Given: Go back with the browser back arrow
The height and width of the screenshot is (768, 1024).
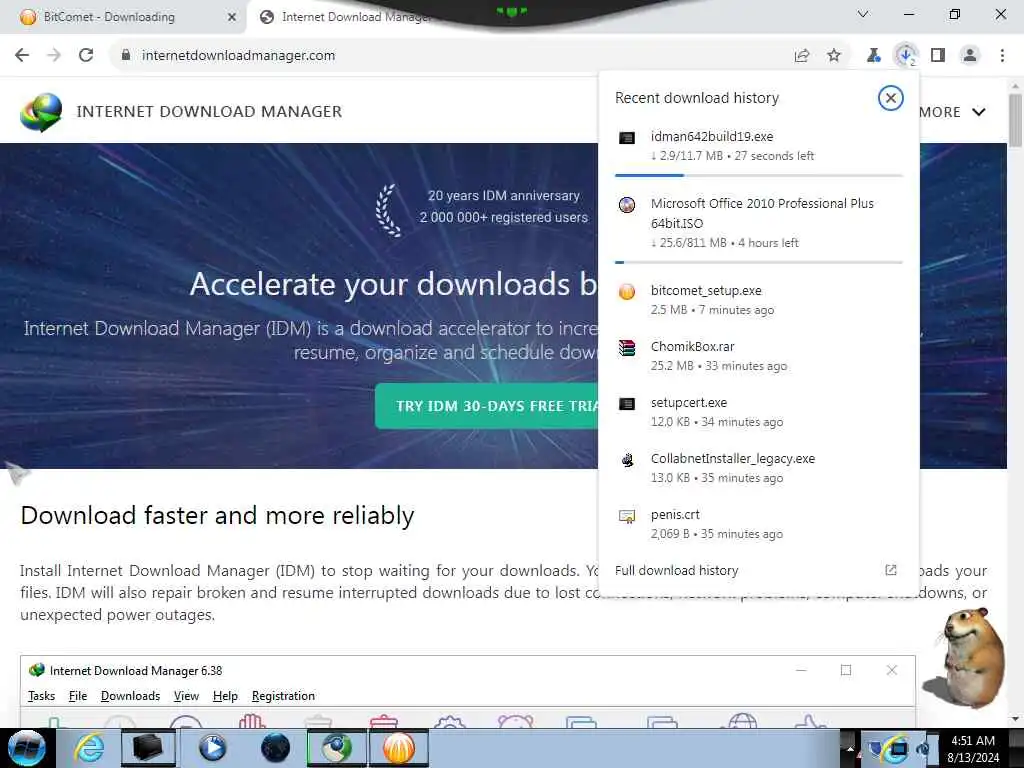Looking at the screenshot, I should point(22,56).
